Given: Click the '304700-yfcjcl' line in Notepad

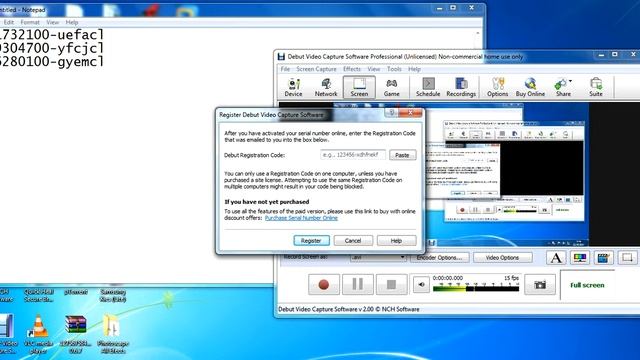Looking at the screenshot, I should click(x=52, y=48).
